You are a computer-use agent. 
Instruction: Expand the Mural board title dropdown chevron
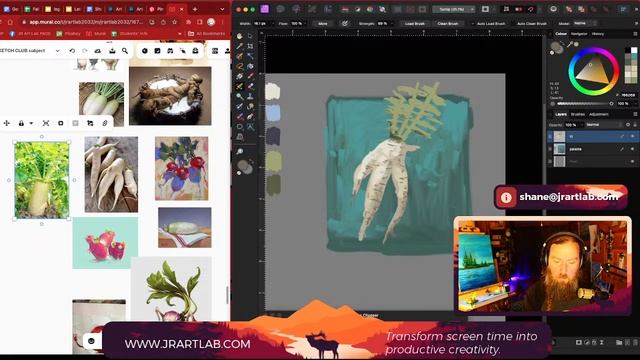[x=58, y=51]
